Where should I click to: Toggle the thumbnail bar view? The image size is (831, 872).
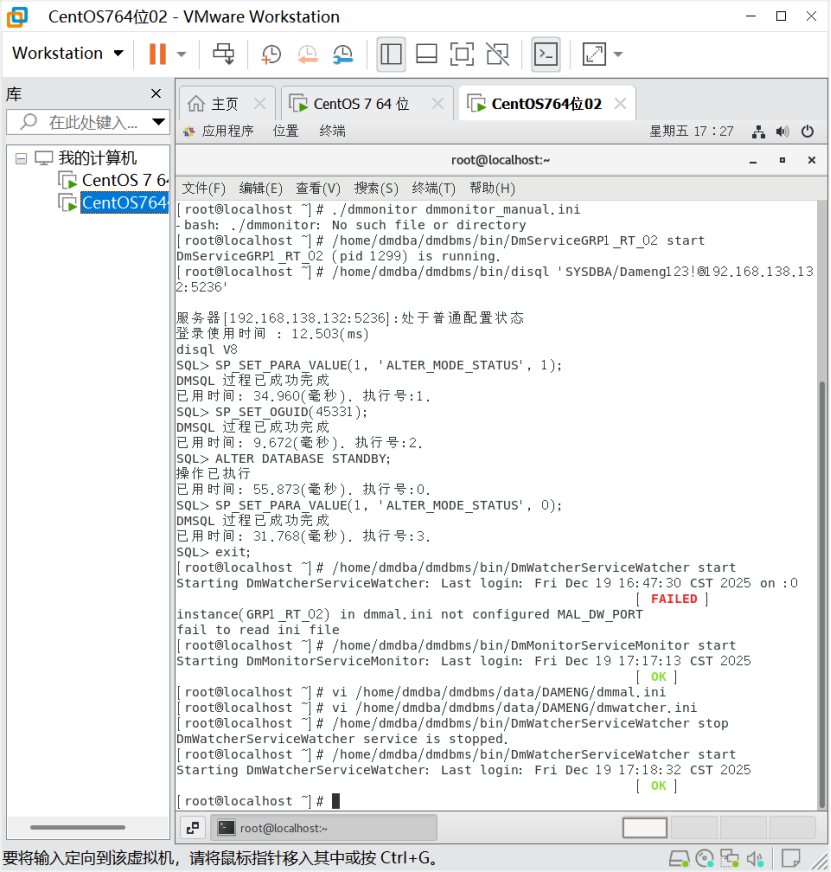click(427, 54)
